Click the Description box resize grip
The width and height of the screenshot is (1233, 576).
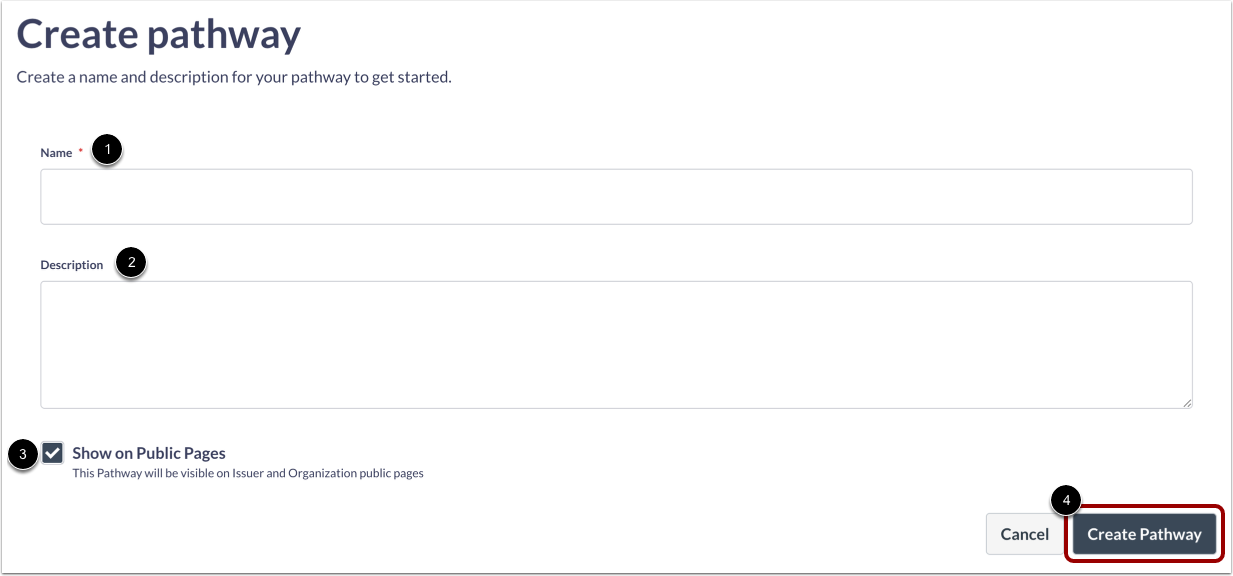click(1186, 402)
